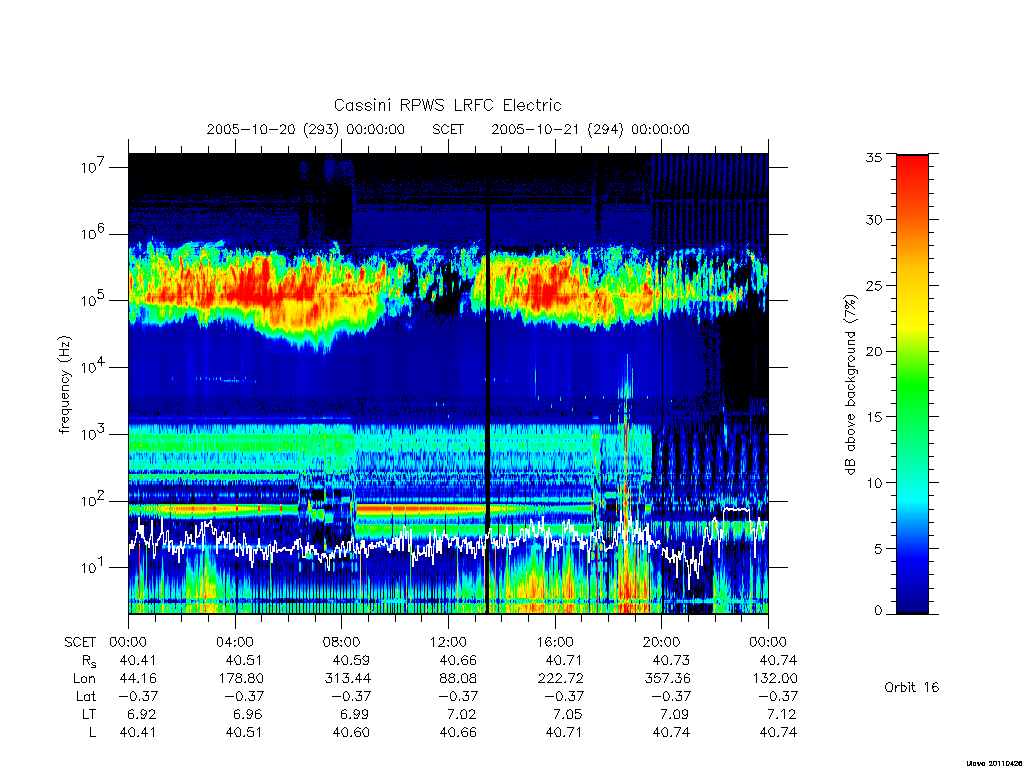Click the "frequency (Hz)" y-axis label
1024x768 pixels.
coord(64,385)
